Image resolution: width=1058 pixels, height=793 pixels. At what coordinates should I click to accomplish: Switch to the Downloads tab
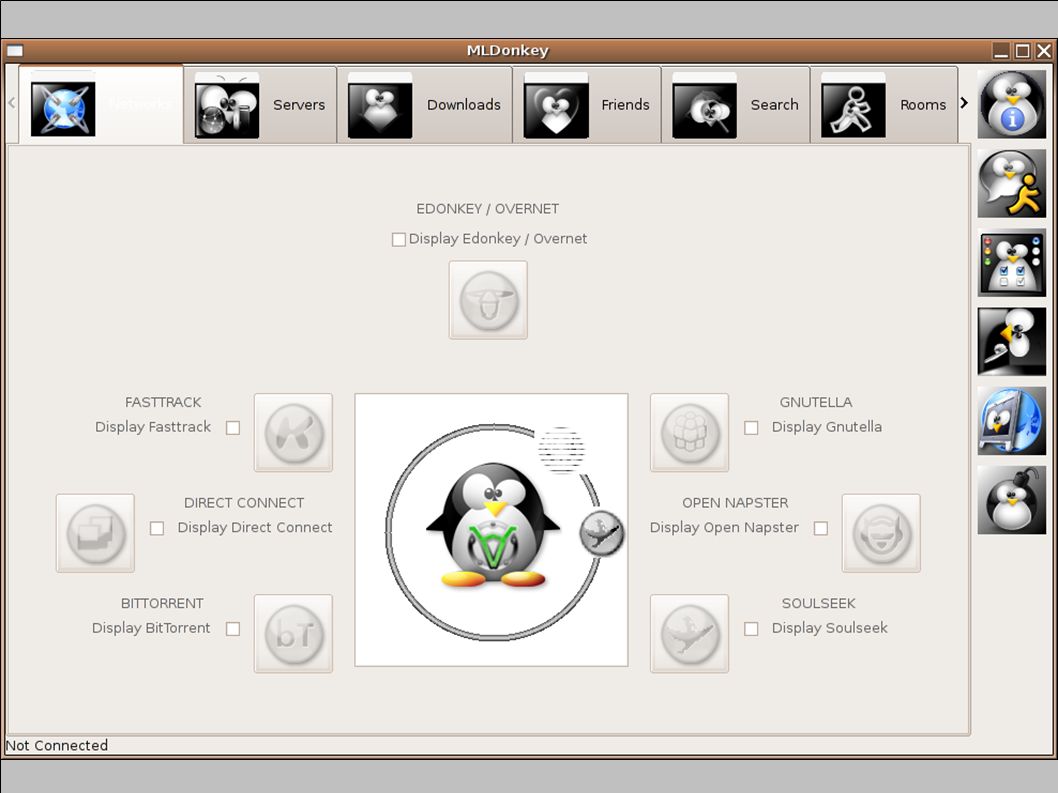click(x=425, y=105)
